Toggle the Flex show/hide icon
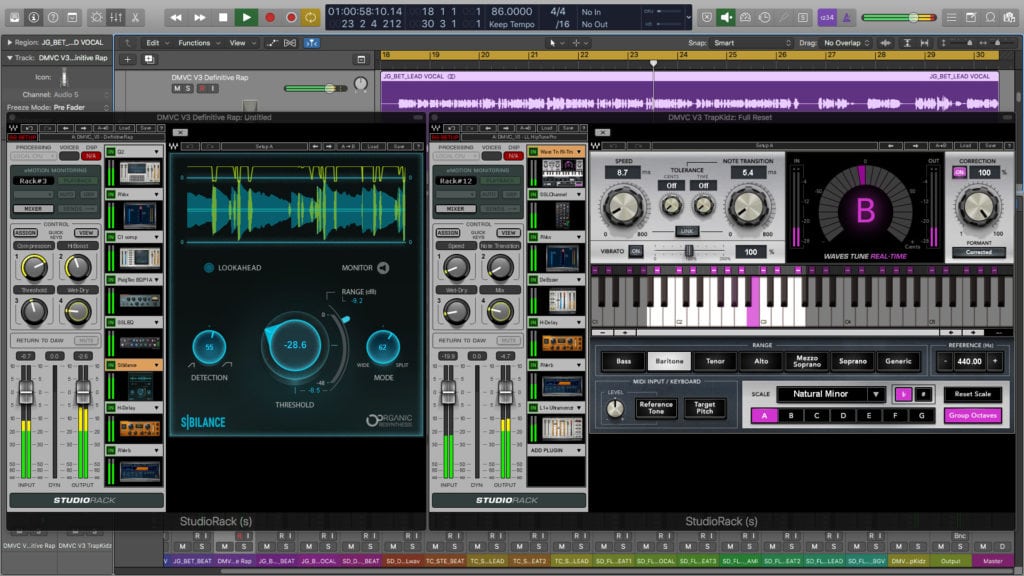1024x576 pixels. tap(290, 43)
